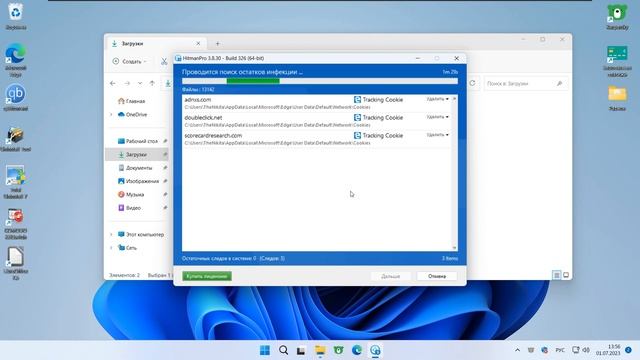Image resolution: width=640 pixels, height=360 pixels.
Task: Select the Загрузки tab in Explorer
Action: click(155, 44)
